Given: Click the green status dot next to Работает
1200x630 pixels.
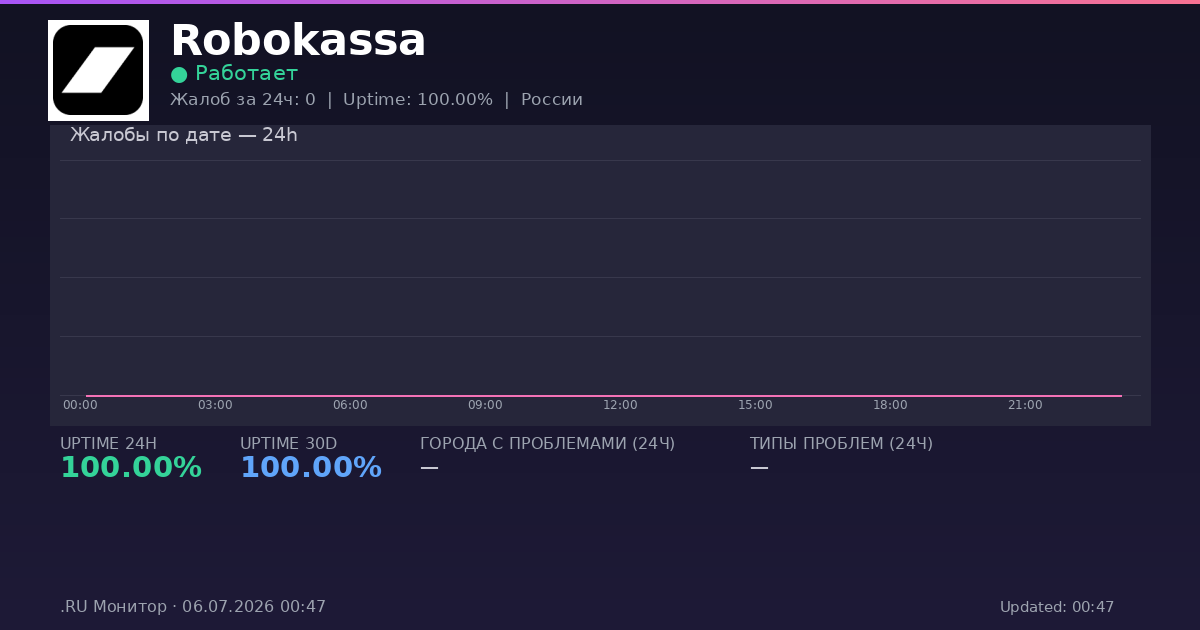Looking at the screenshot, I should 179,74.
